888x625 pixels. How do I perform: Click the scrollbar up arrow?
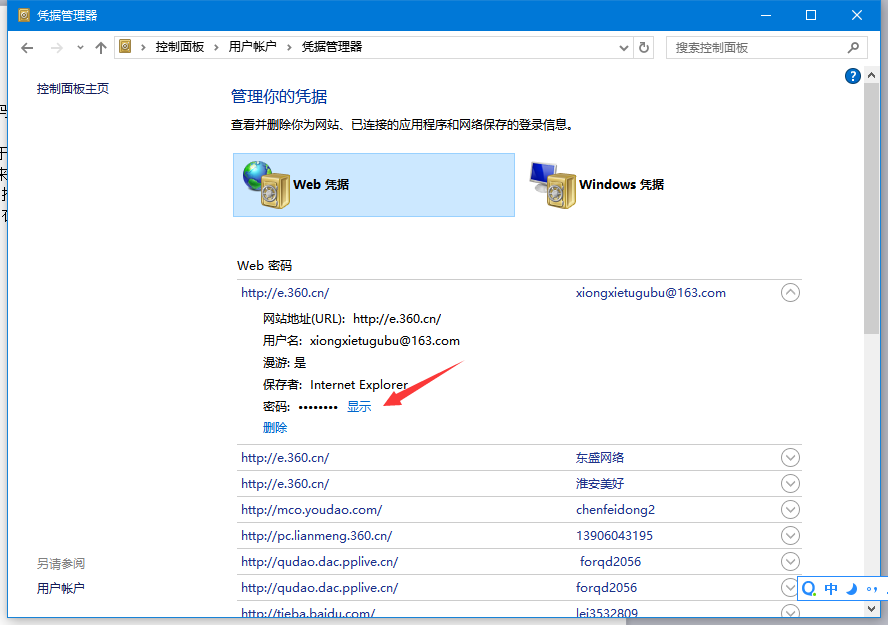click(872, 75)
